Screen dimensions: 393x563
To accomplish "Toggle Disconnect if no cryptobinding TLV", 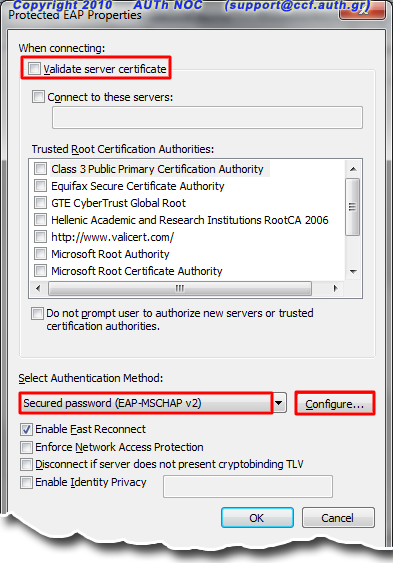I will click(26, 464).
